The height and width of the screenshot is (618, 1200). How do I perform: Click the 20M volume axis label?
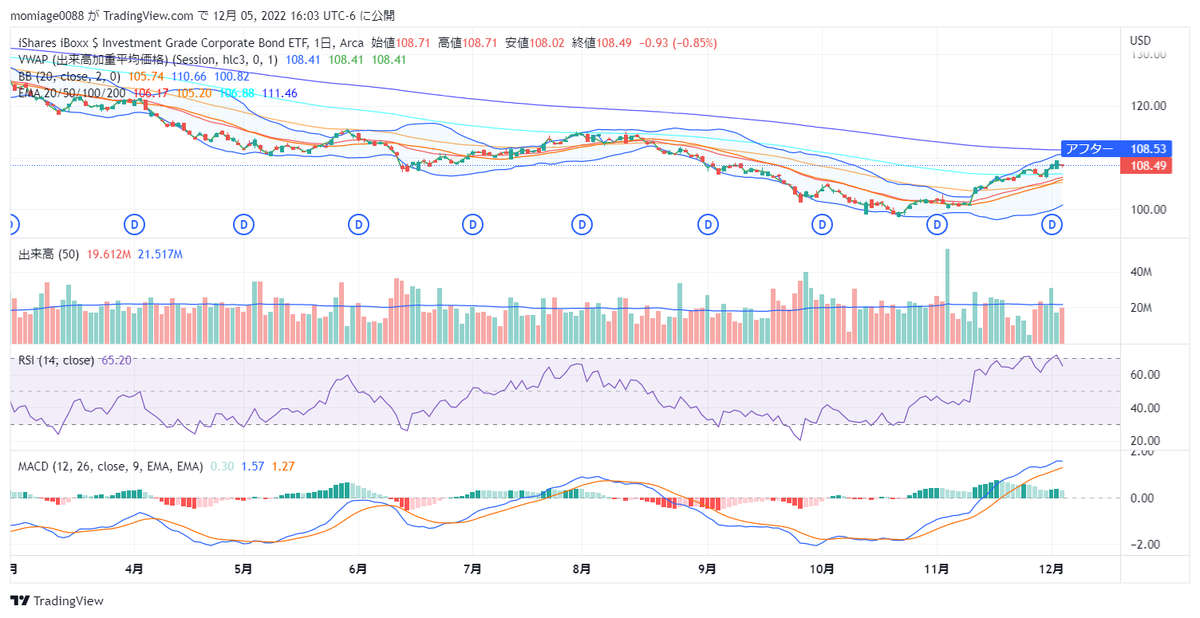1143,308
